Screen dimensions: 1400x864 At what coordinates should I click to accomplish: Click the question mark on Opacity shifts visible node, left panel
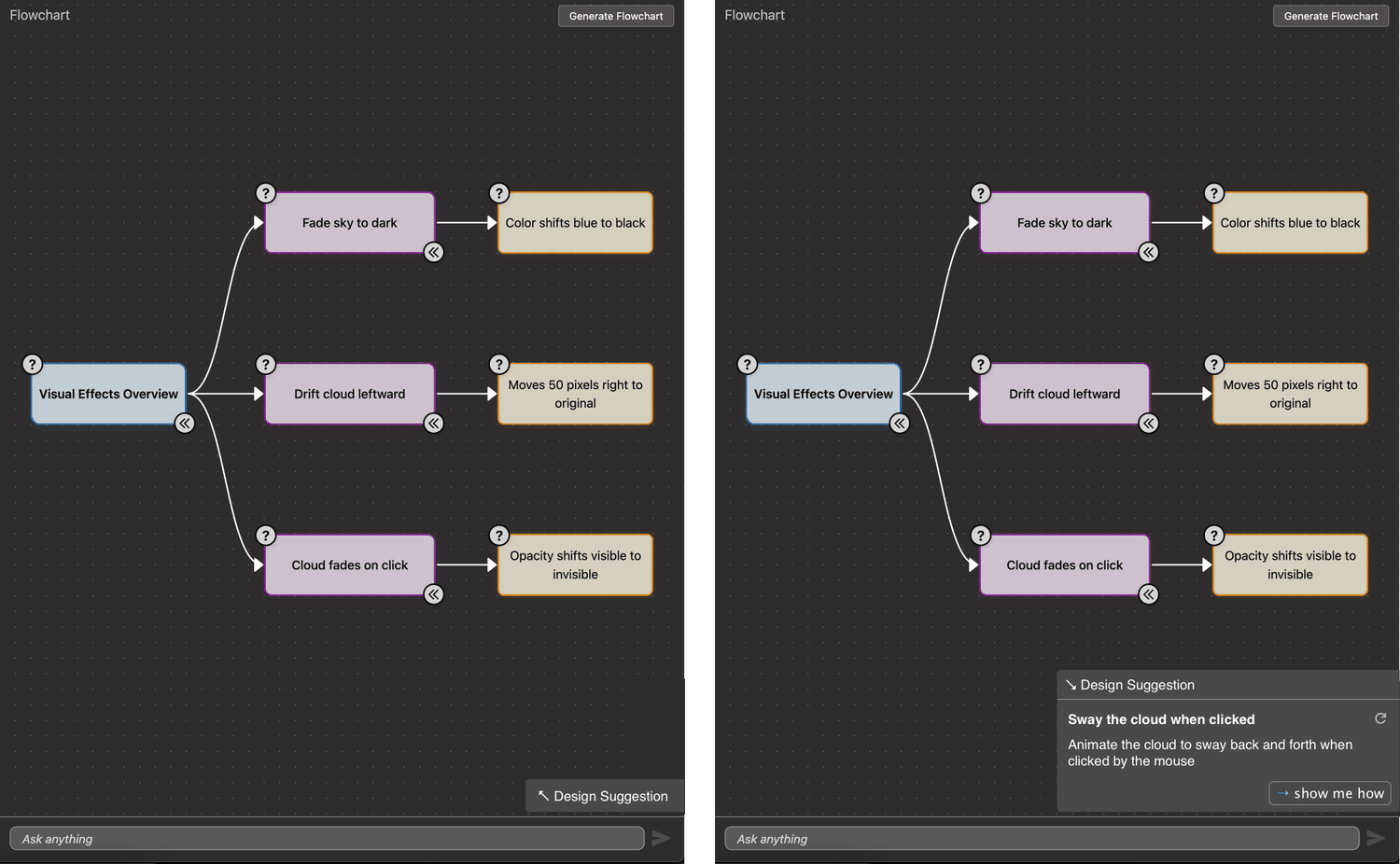click(x=499, y=536)
